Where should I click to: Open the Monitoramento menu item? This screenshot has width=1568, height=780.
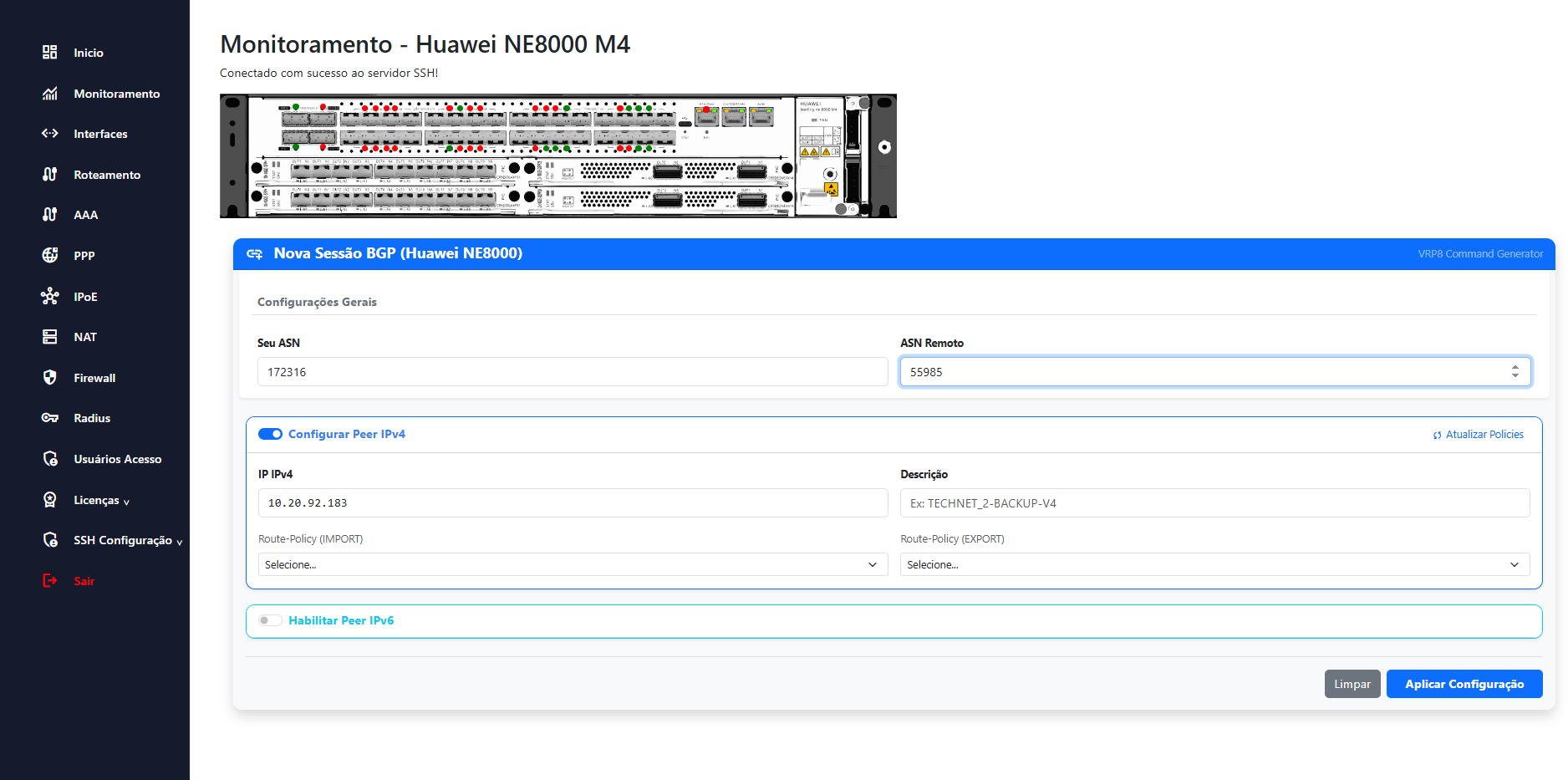coord(117,94)
